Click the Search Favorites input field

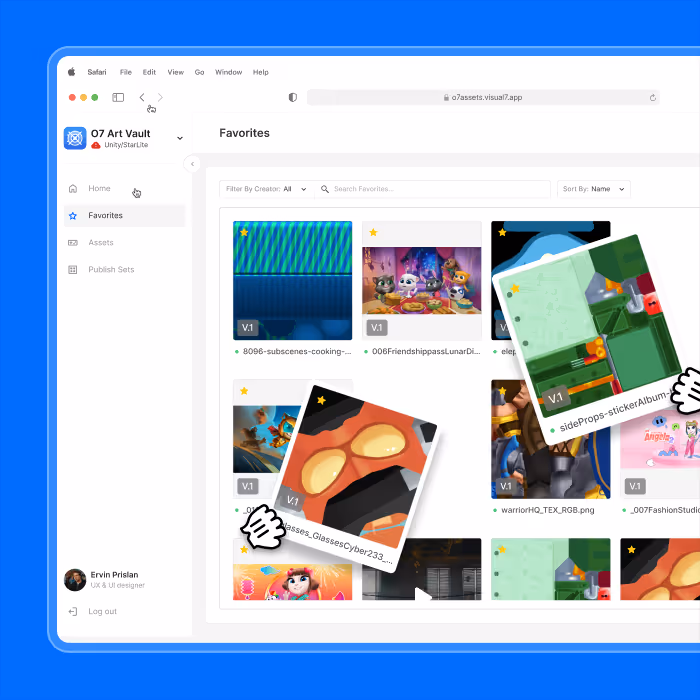(x=433, y=189)
